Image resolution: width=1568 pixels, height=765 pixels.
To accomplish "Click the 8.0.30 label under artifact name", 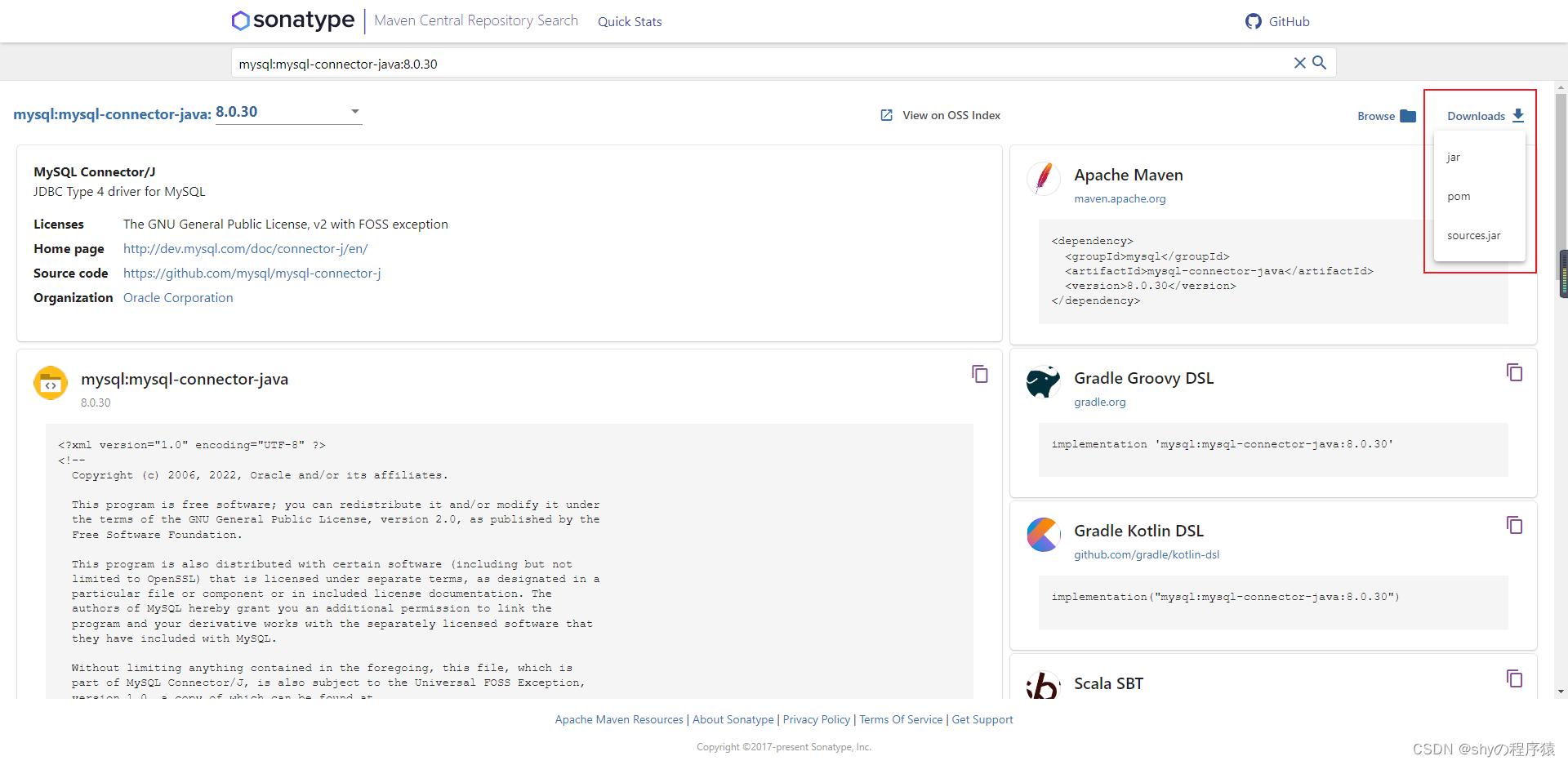I will pyautogui.click(x=96, y=403).
